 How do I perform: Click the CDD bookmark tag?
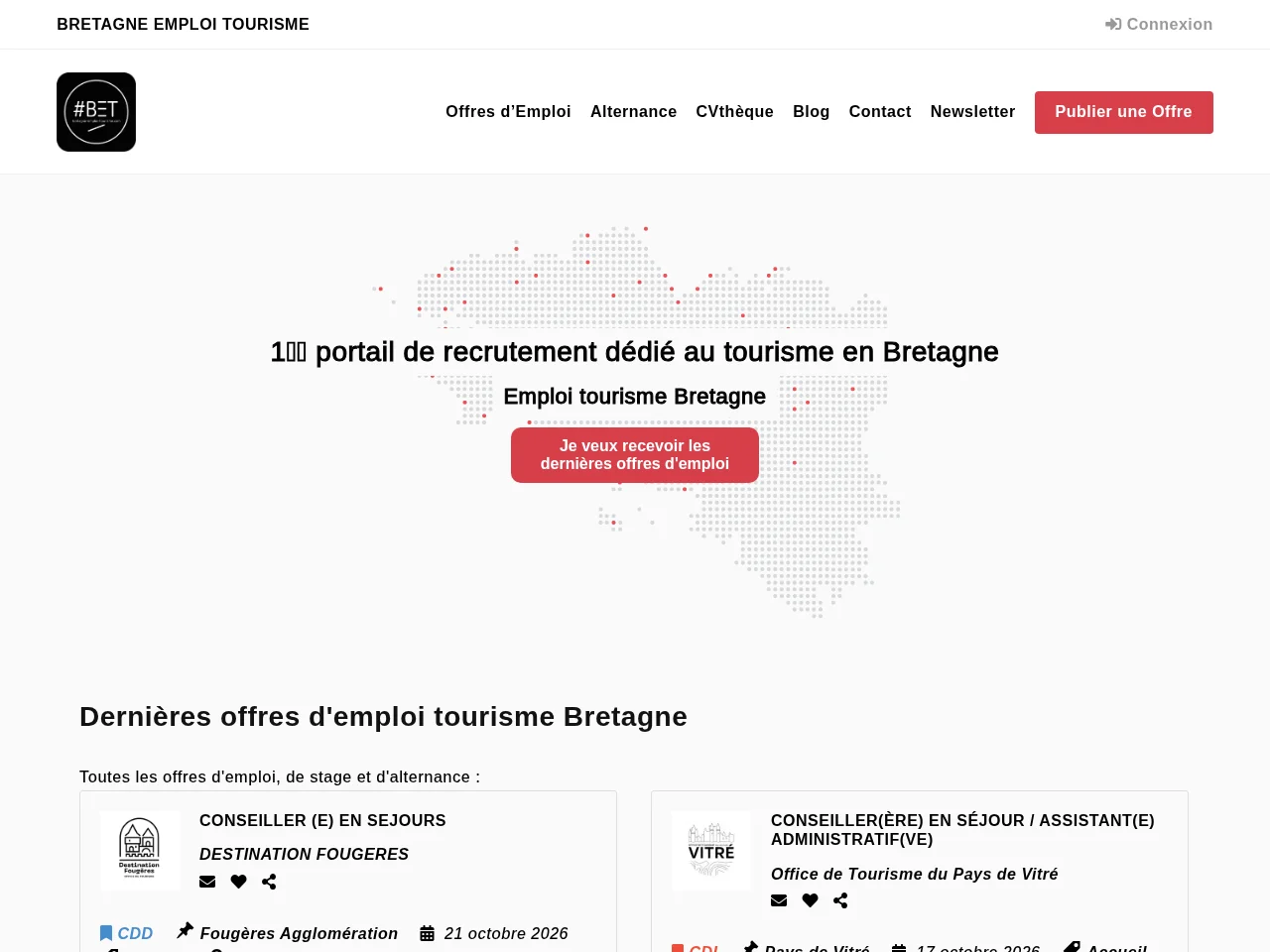pos(126,933)
